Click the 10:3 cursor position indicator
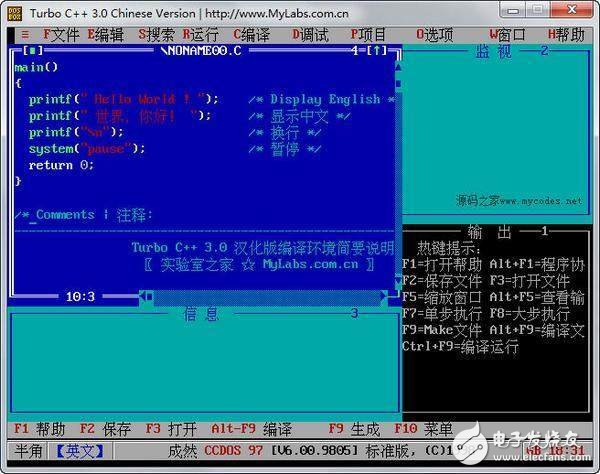600x474 pixels. 80,296
